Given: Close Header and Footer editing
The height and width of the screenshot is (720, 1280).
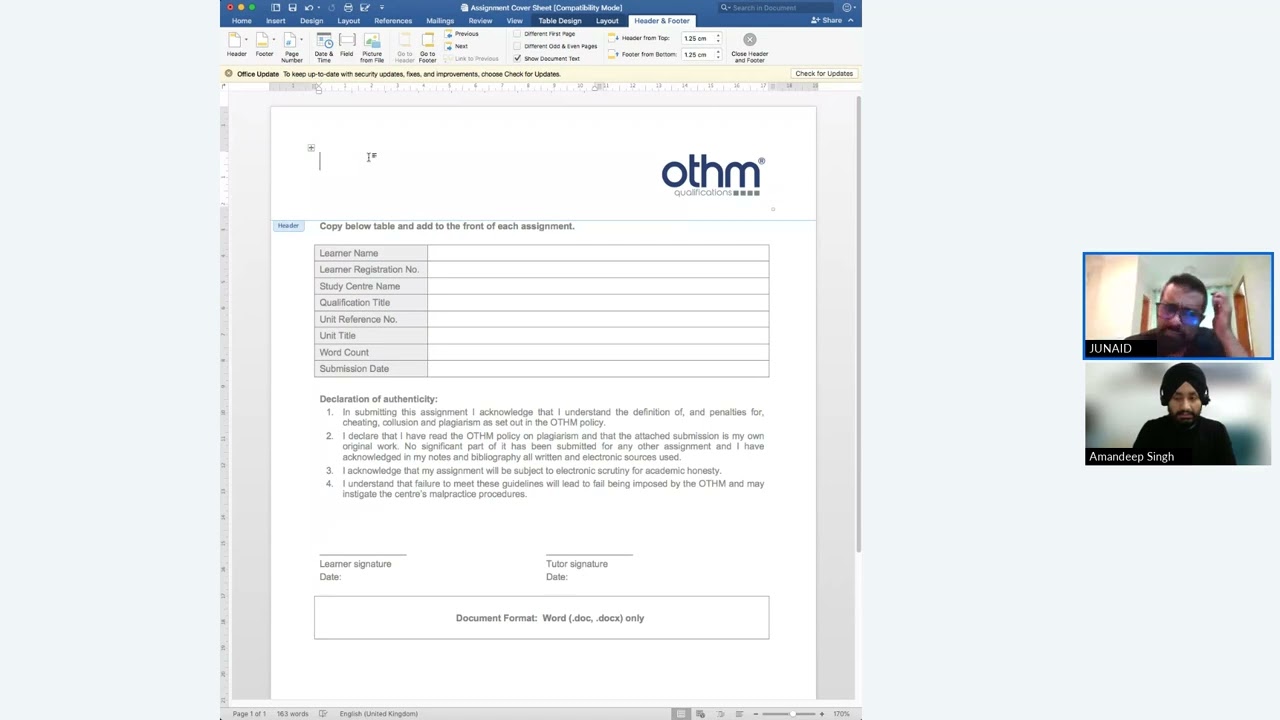Looking at the screenshot, I should [750, 47].
